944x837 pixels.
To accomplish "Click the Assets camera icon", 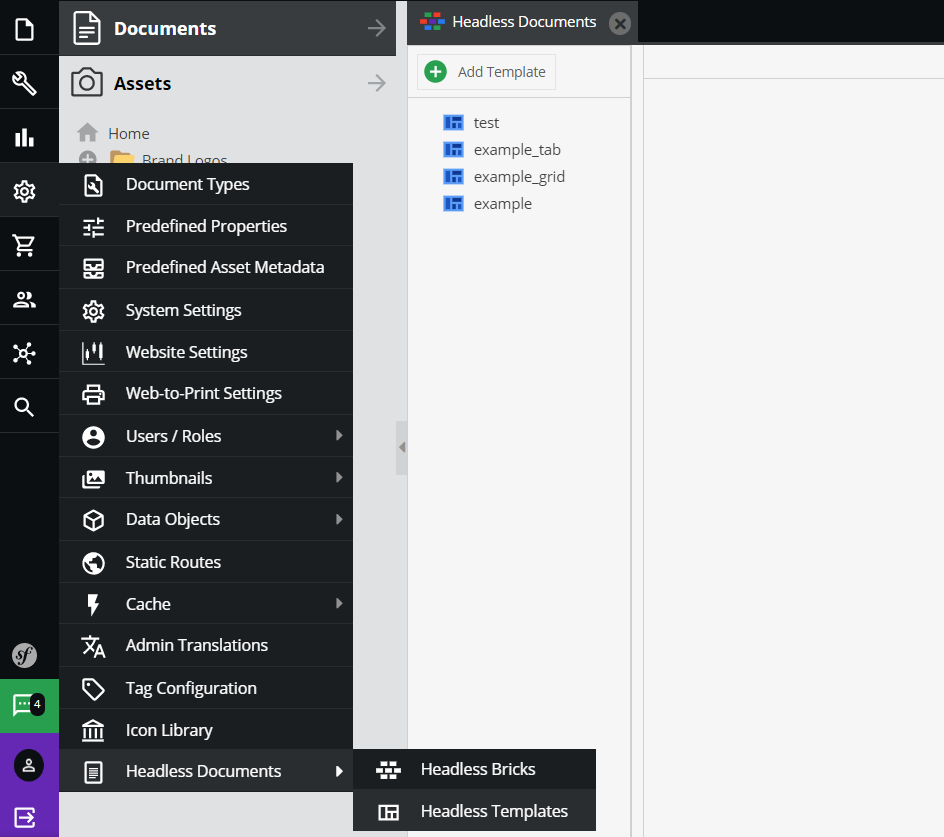I will pyautogui.click(x=87, y=82).
